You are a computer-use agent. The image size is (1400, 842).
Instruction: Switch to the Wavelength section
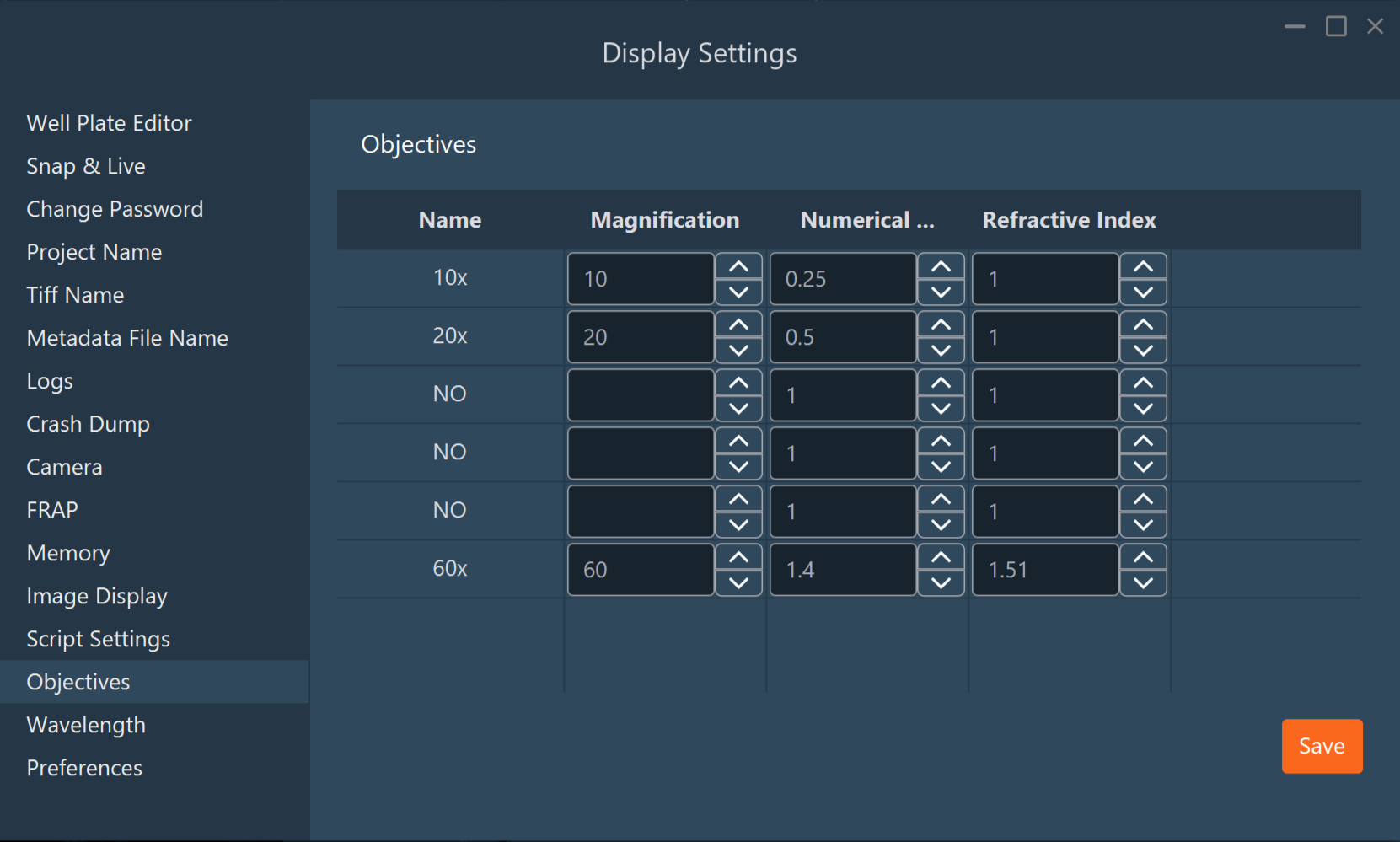point(85,724)
